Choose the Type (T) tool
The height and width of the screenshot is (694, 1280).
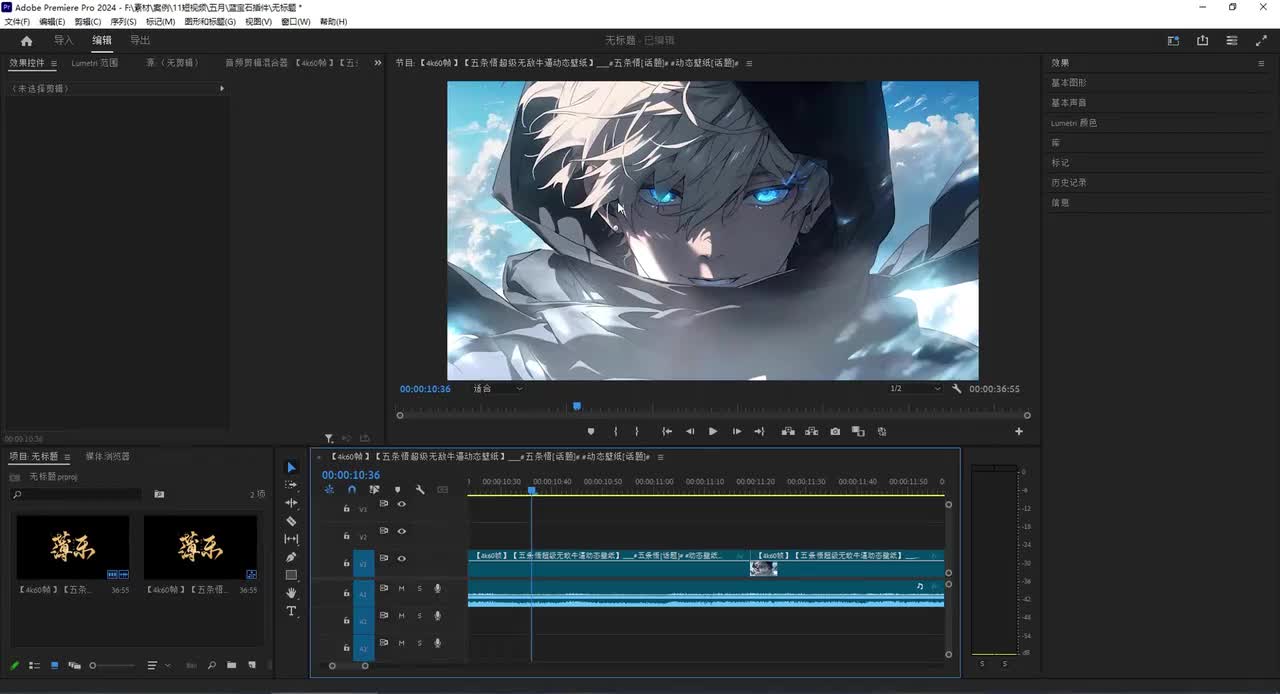(291, 611)
